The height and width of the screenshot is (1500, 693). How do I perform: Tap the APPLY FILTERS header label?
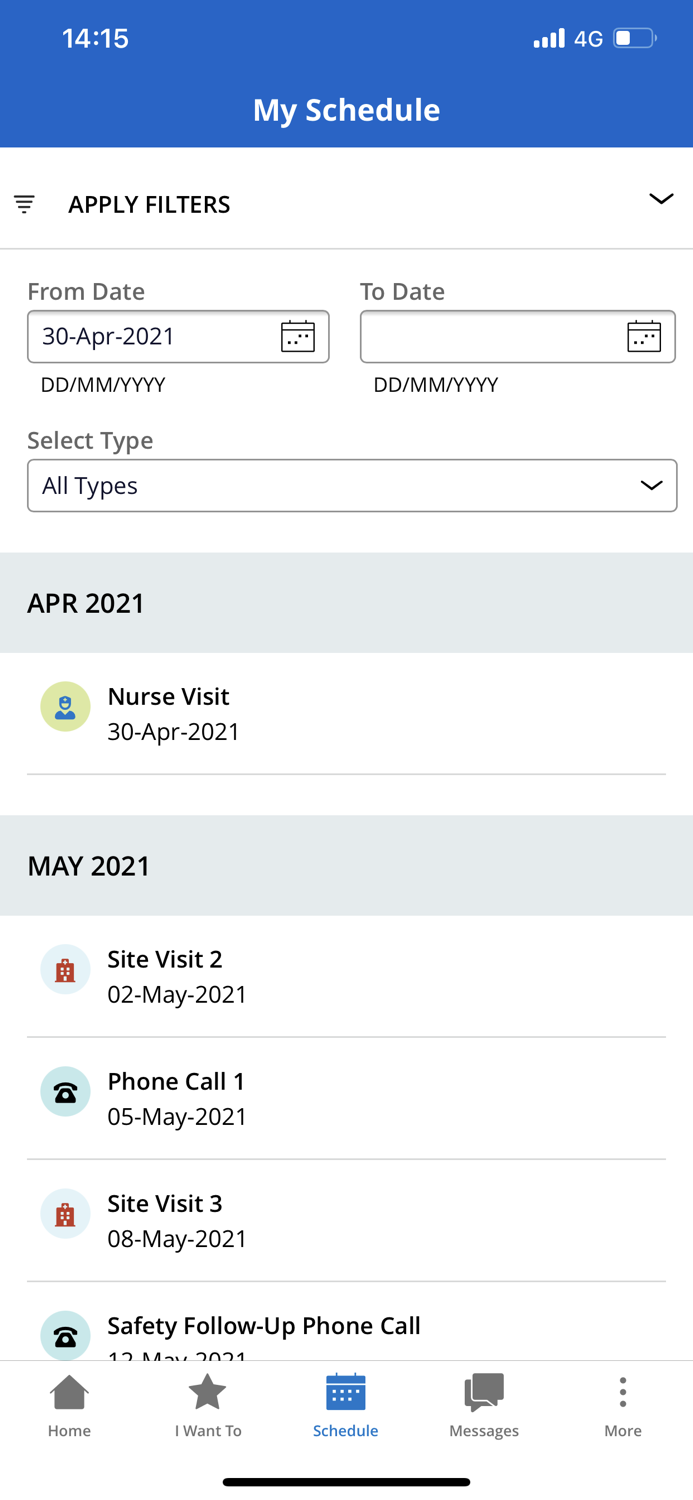tap(149, 204)
